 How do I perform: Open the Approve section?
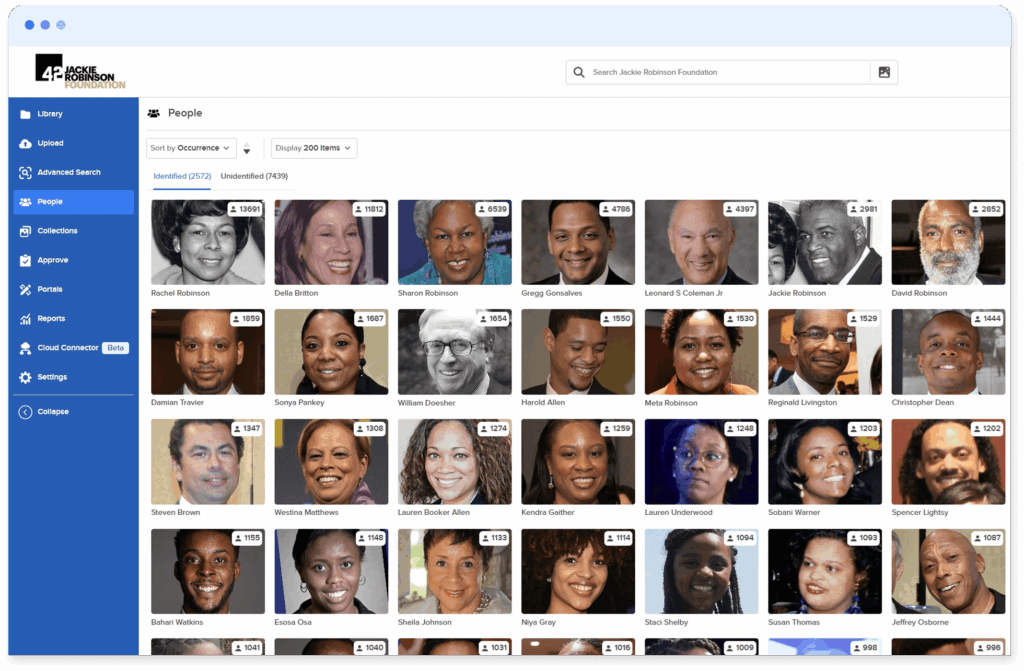[73, 260]
